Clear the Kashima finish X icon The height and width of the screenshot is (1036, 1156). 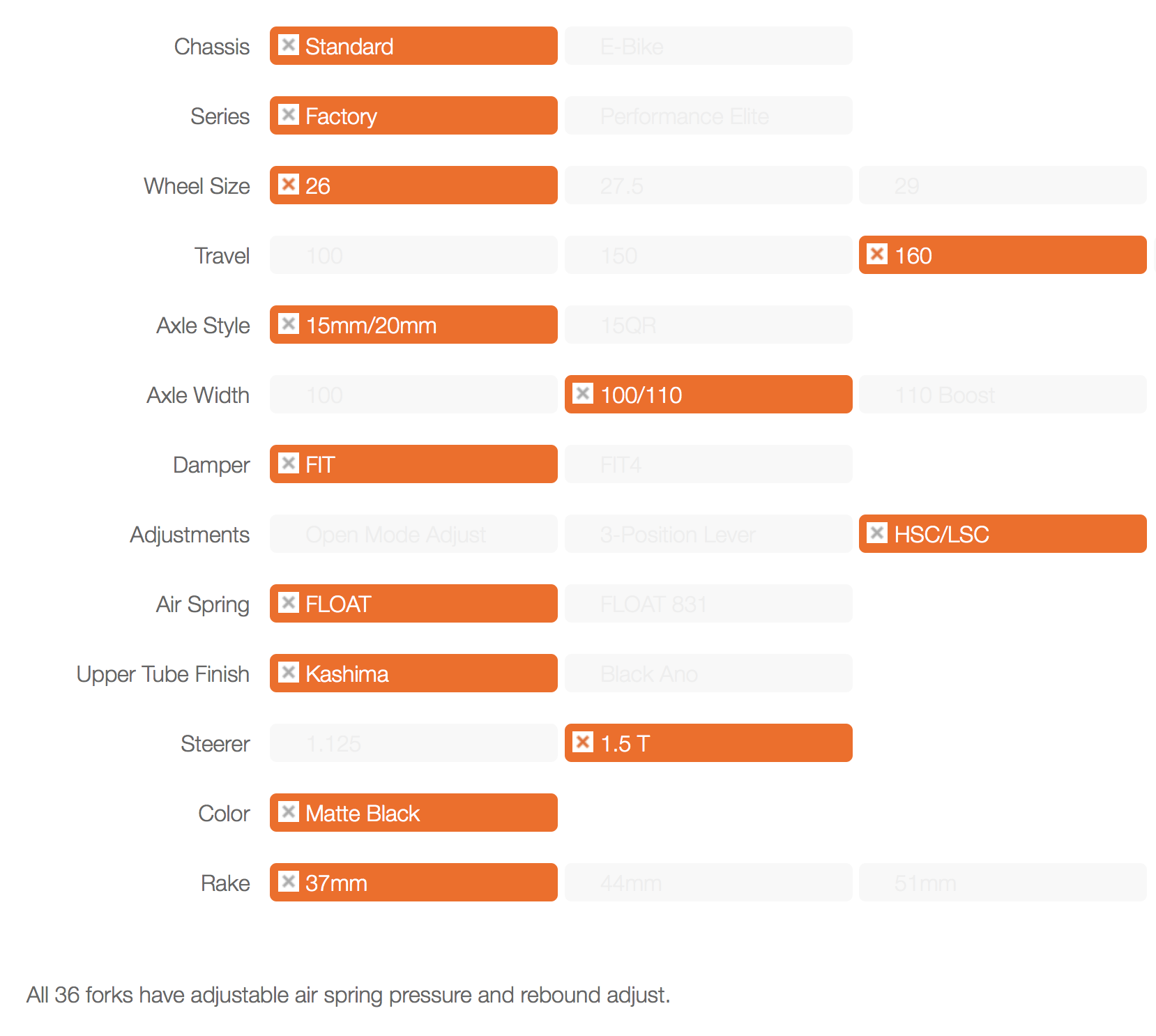tap(289, 673)
